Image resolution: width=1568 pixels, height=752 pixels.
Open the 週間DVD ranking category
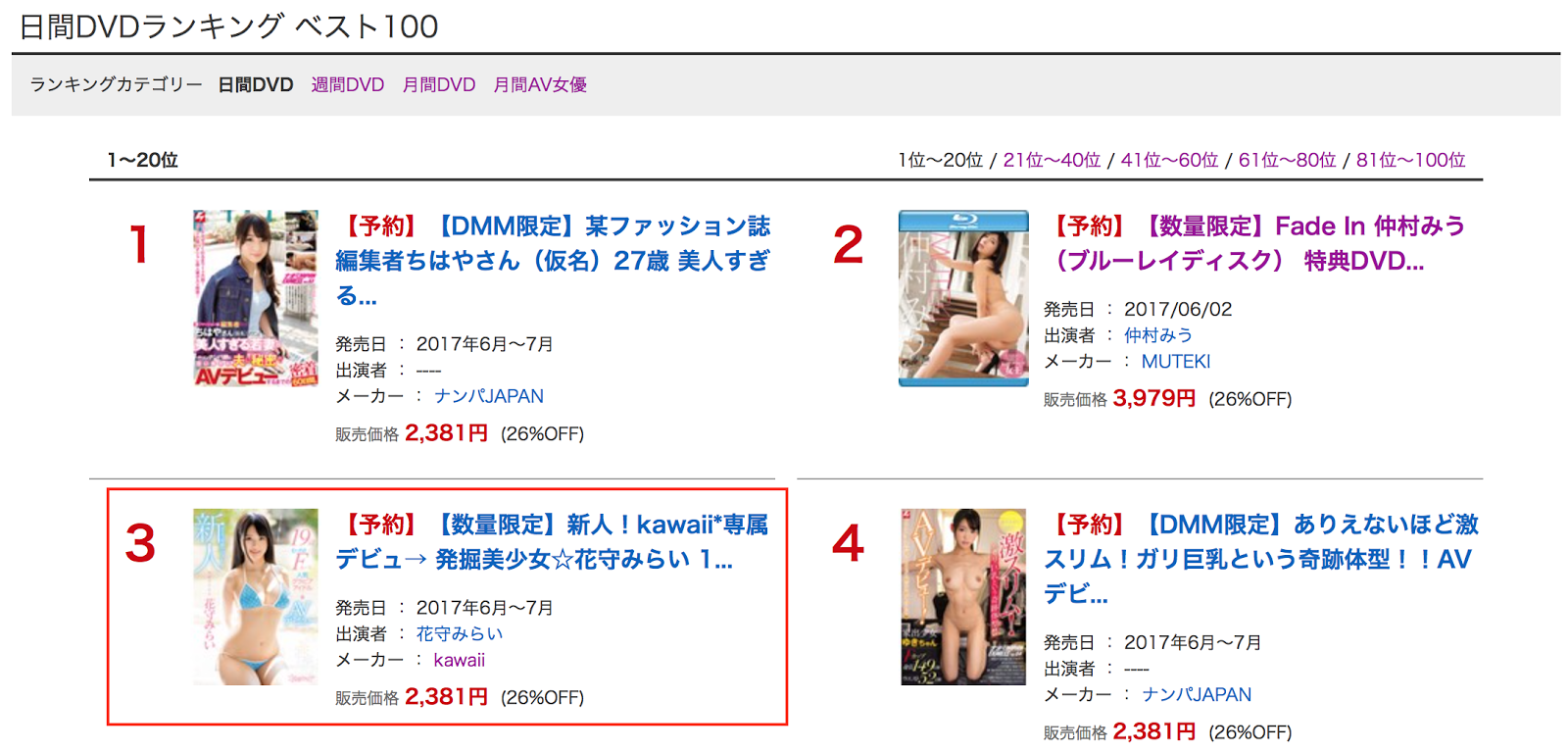tap(347, 85)
